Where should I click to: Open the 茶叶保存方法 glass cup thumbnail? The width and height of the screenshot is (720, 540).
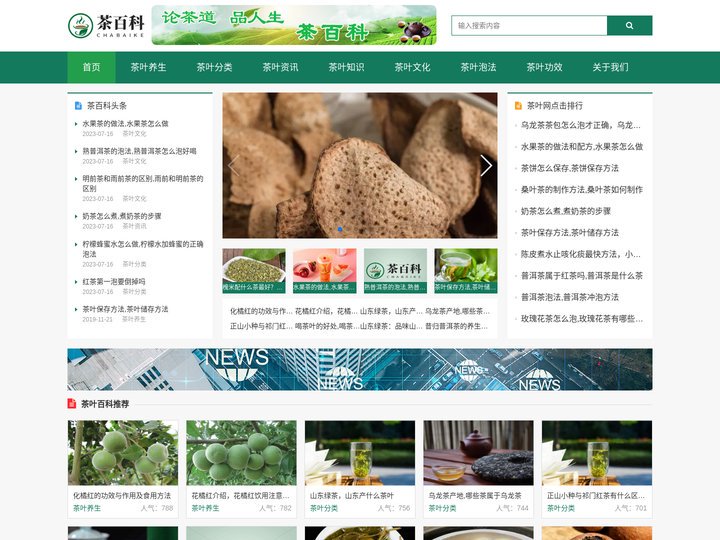click(x=466, y=271)
